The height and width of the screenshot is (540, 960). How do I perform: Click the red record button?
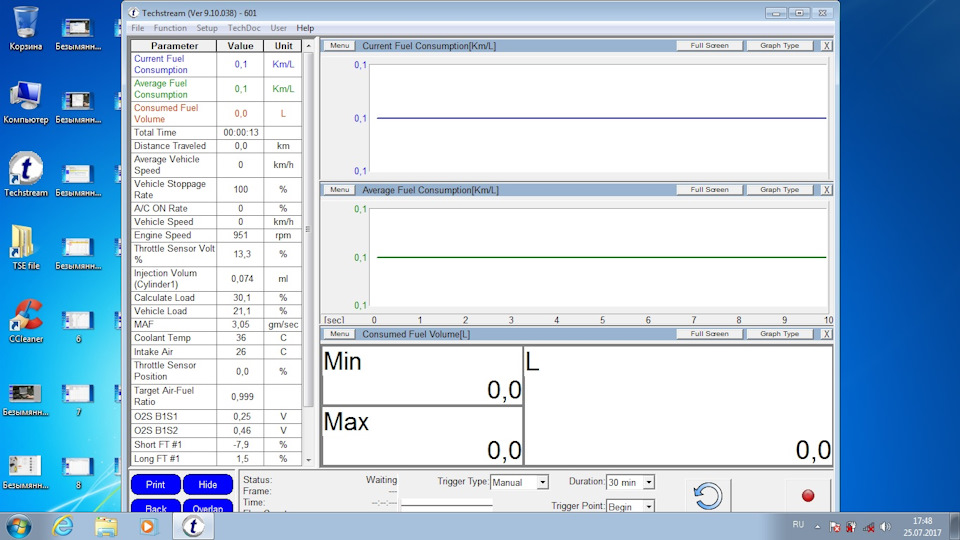pyautogui.click(x=808, y=496)
